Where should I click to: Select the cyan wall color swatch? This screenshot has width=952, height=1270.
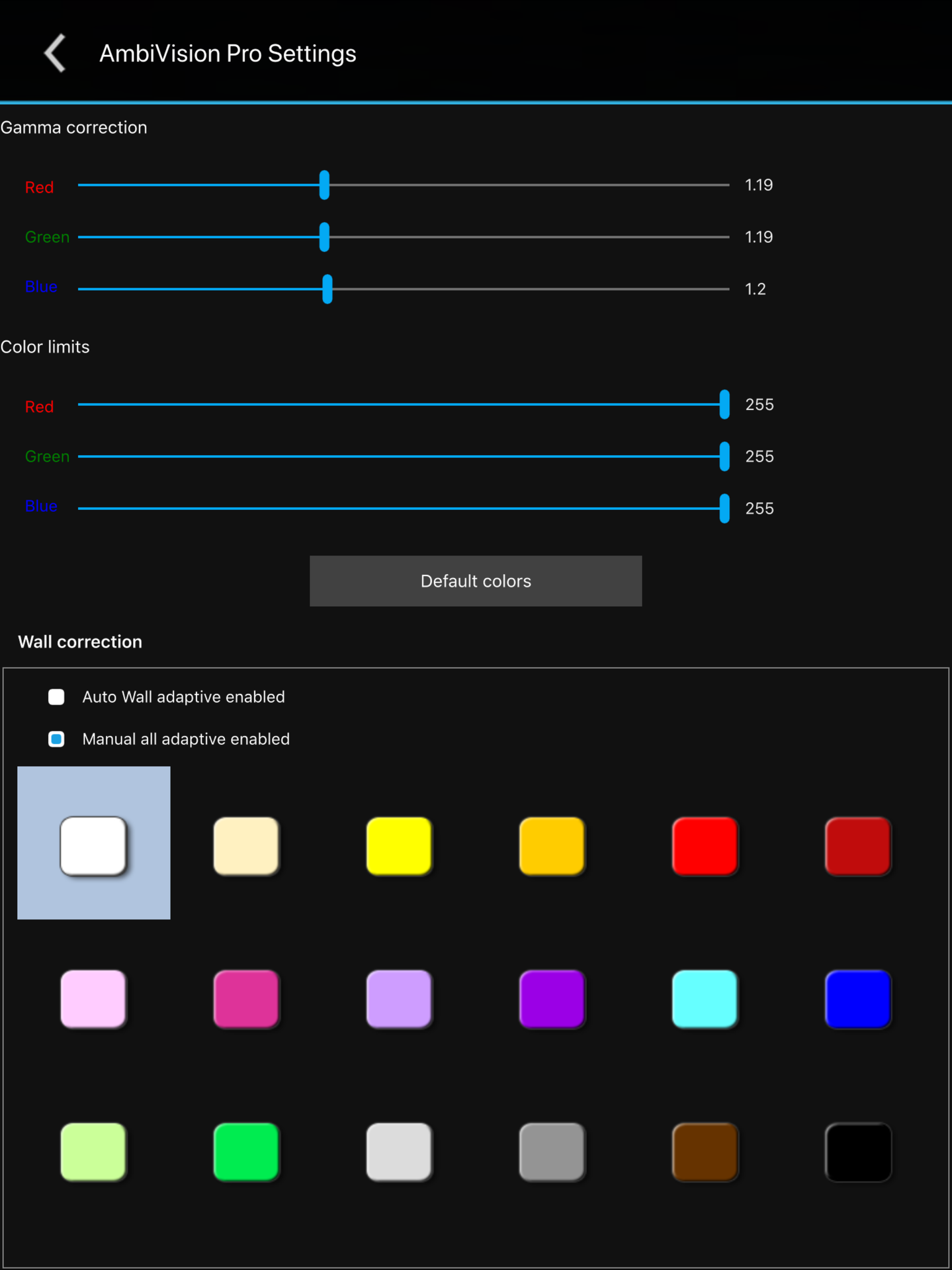tap(705, 999)
